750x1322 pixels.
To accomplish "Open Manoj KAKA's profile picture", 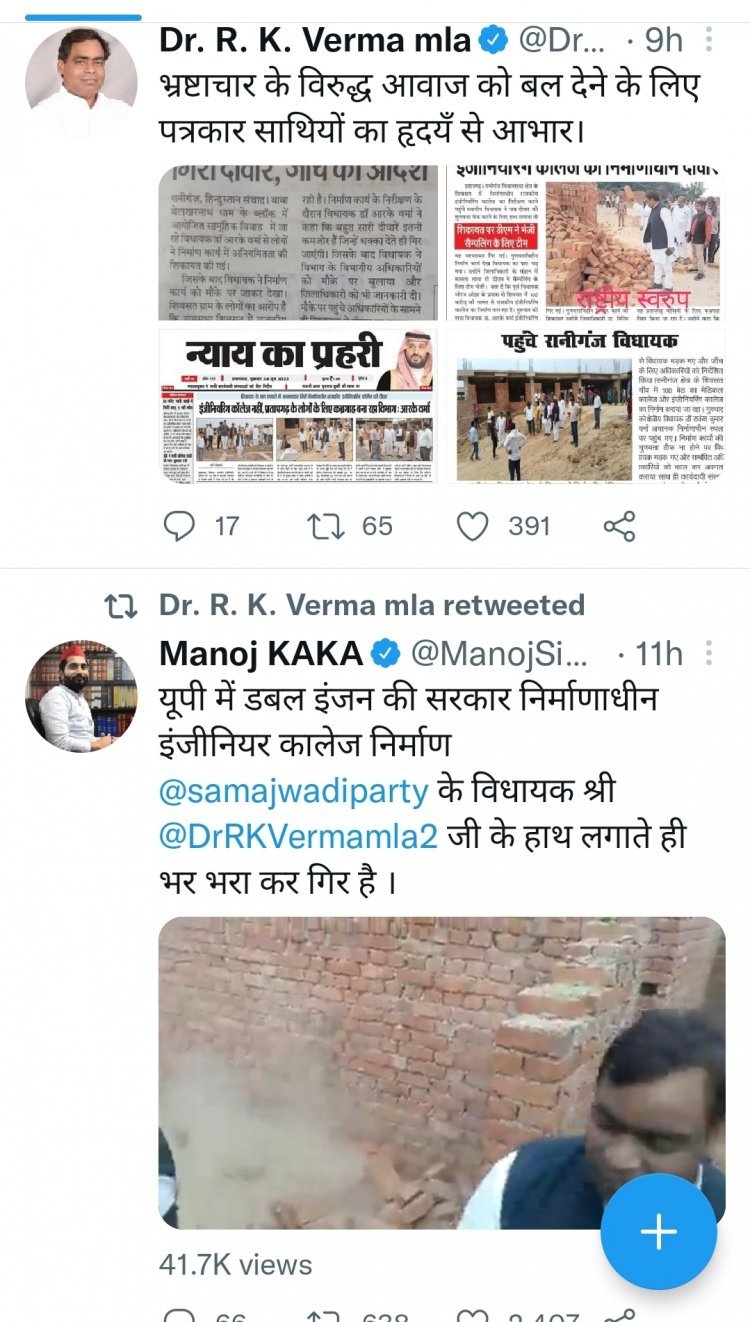I will point(81,696).
